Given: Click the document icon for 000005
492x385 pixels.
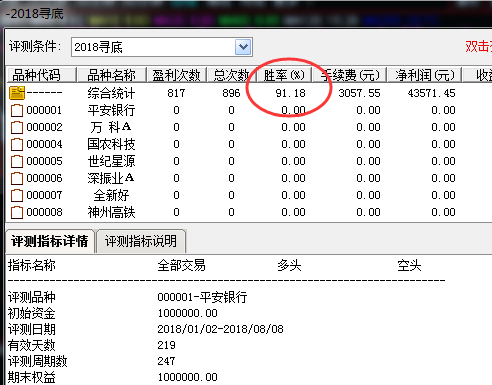Looking at the screenshot, I should pyautogui.click(x=17, y=161).
